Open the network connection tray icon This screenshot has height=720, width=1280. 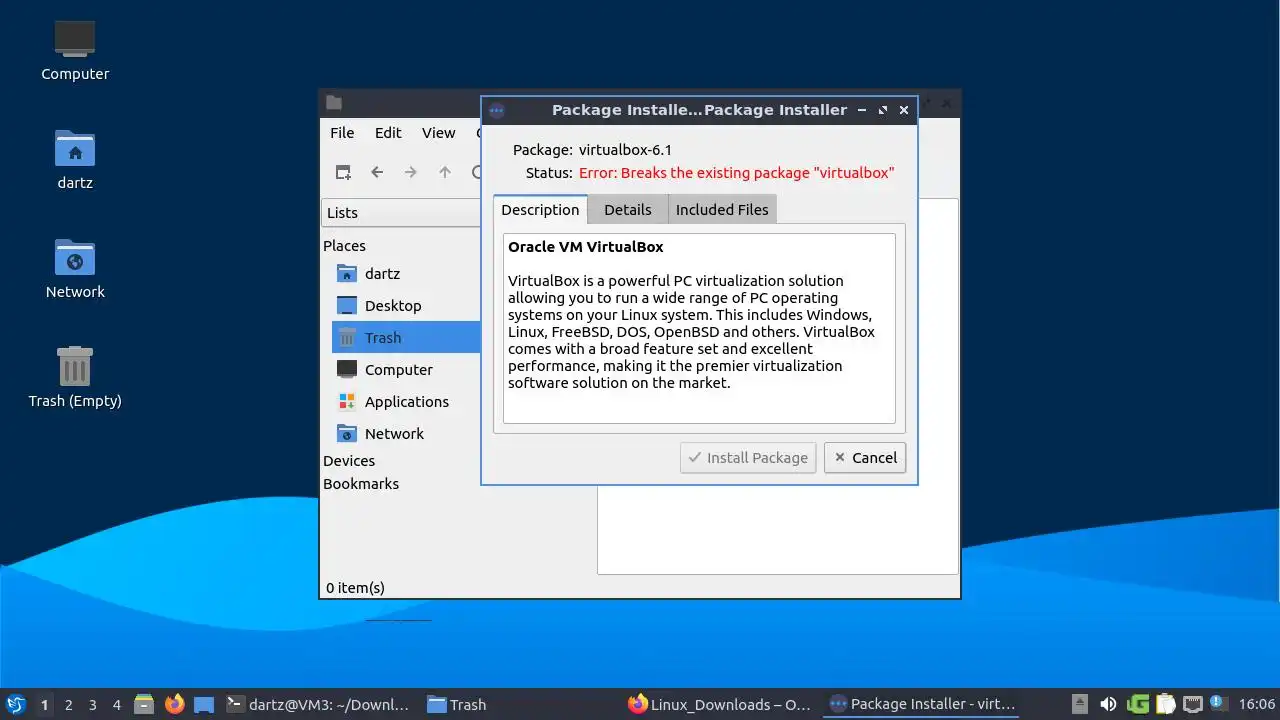[x=1192, y=704]
